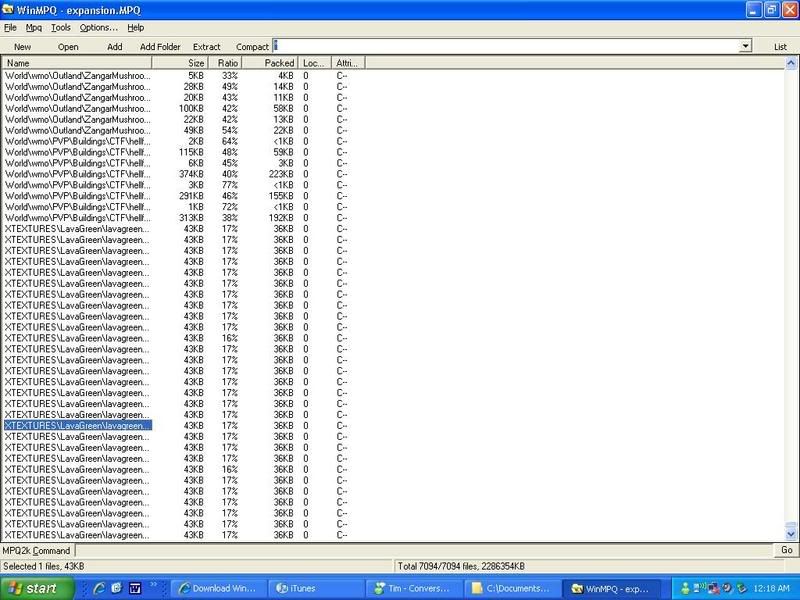
Task: Click the 'Total 7094/7094 files' status text
Action: point(461,566)
